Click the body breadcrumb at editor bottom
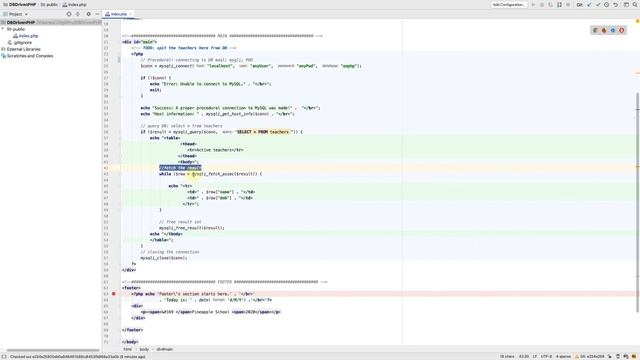 coord(144,349)
